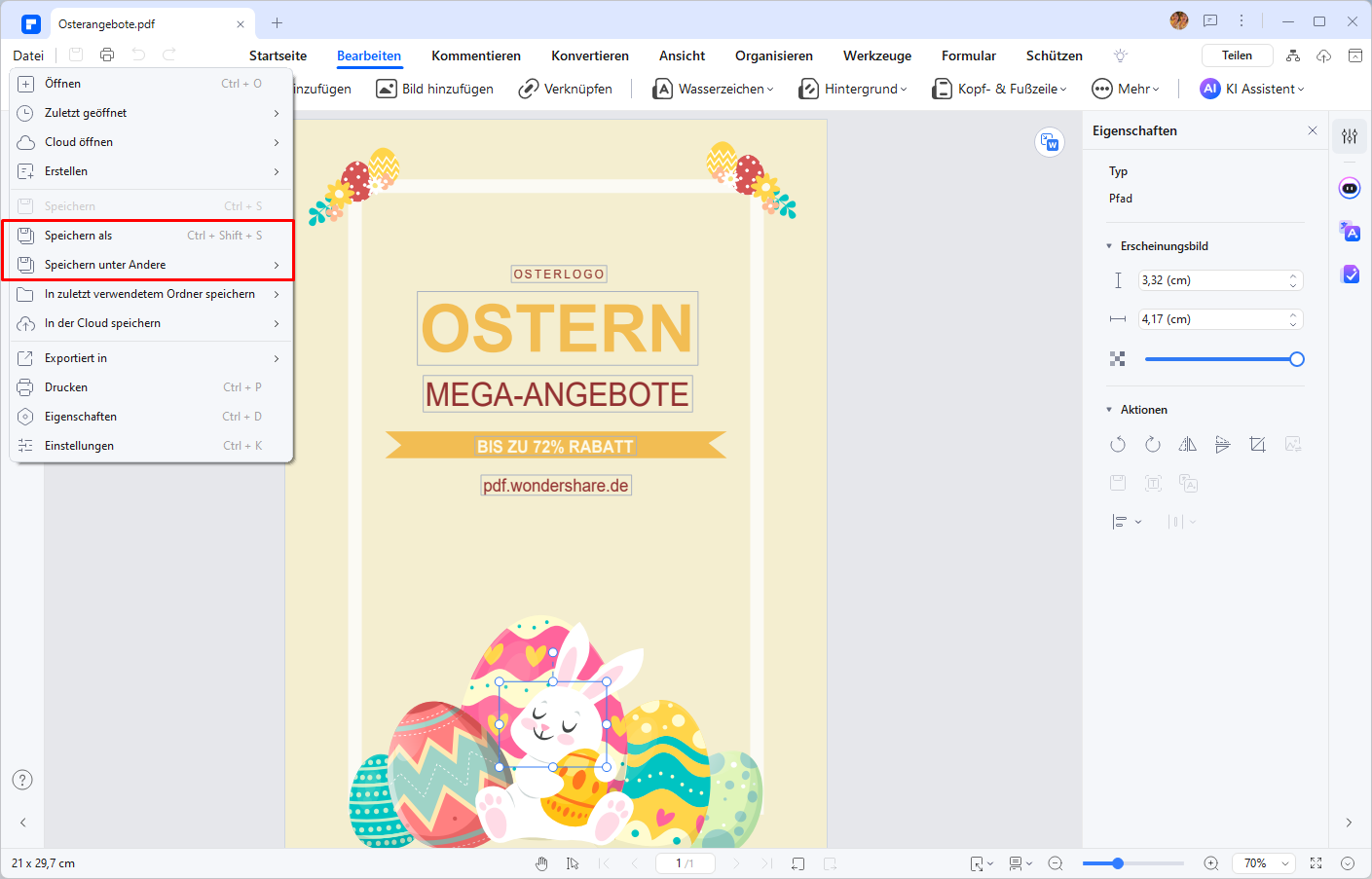Viewport: 1372px width, 879px height.
Task: Click the Teilen button
Action: 1238,55
